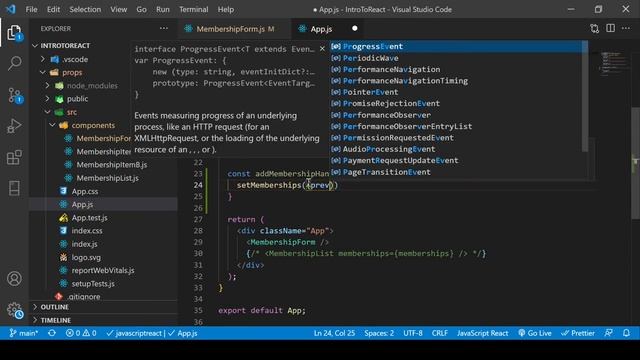Change indentation Spaces: 2
The width and height of the screenshot is (640, 360).
pyautogui.click(x=379, y=333)
